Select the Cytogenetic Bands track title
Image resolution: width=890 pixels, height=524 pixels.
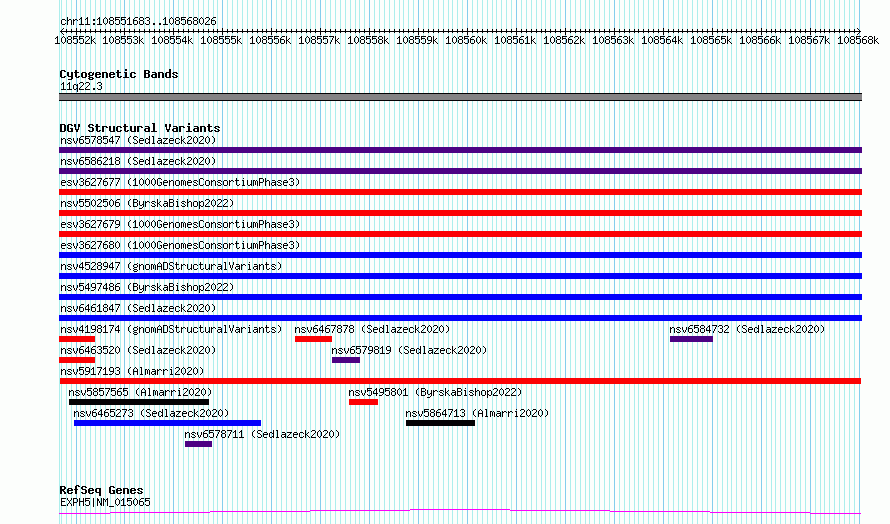tap(119, 74)
